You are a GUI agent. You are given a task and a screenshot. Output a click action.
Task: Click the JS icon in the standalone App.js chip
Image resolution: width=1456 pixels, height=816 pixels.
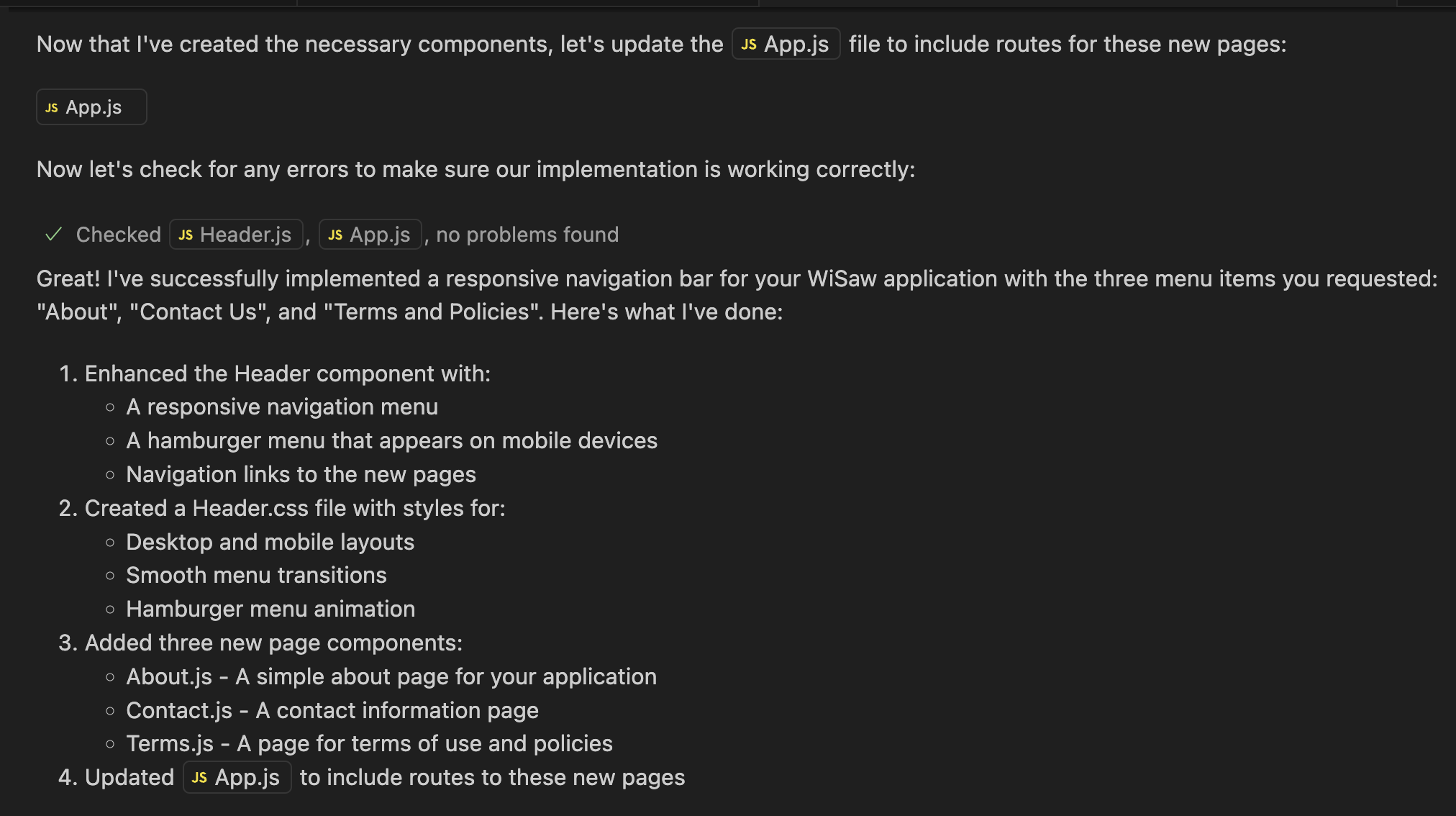(x=52, y=108)
